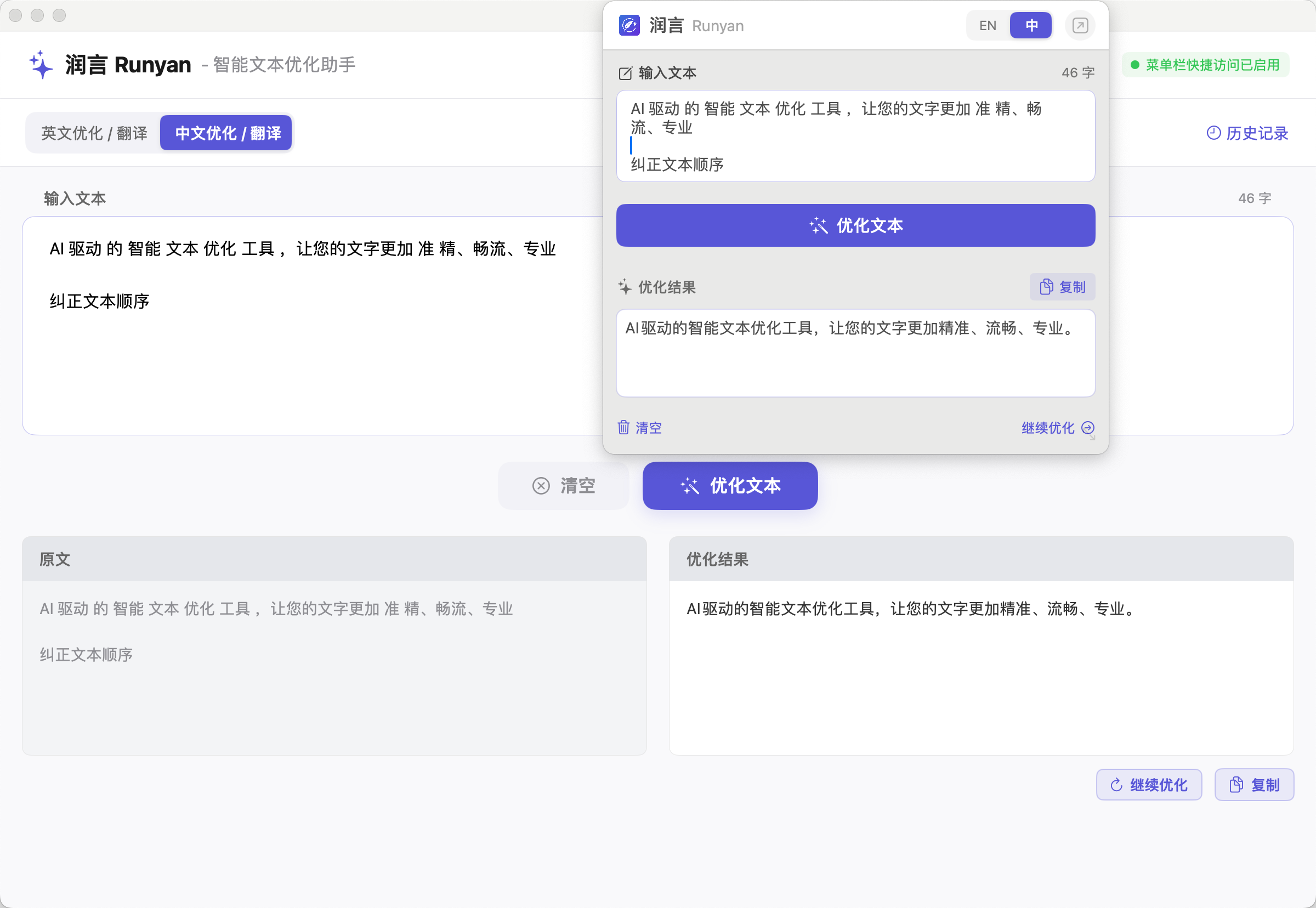Viewport: 1316px width, 908px height.
Task: Click the main window 清空 button
Action: tap(563, 485)
